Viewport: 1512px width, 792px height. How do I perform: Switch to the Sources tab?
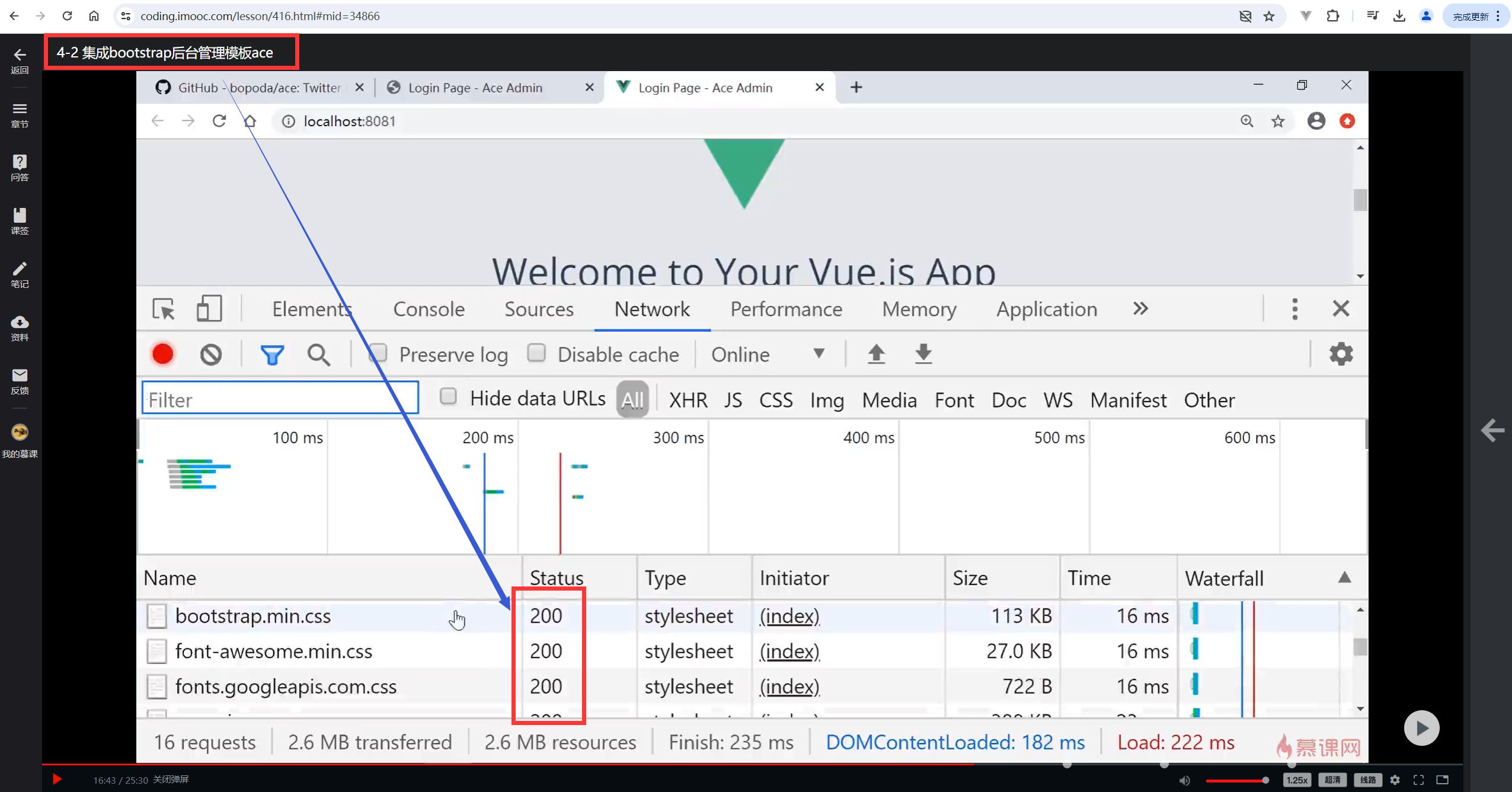tap(539, 309)
